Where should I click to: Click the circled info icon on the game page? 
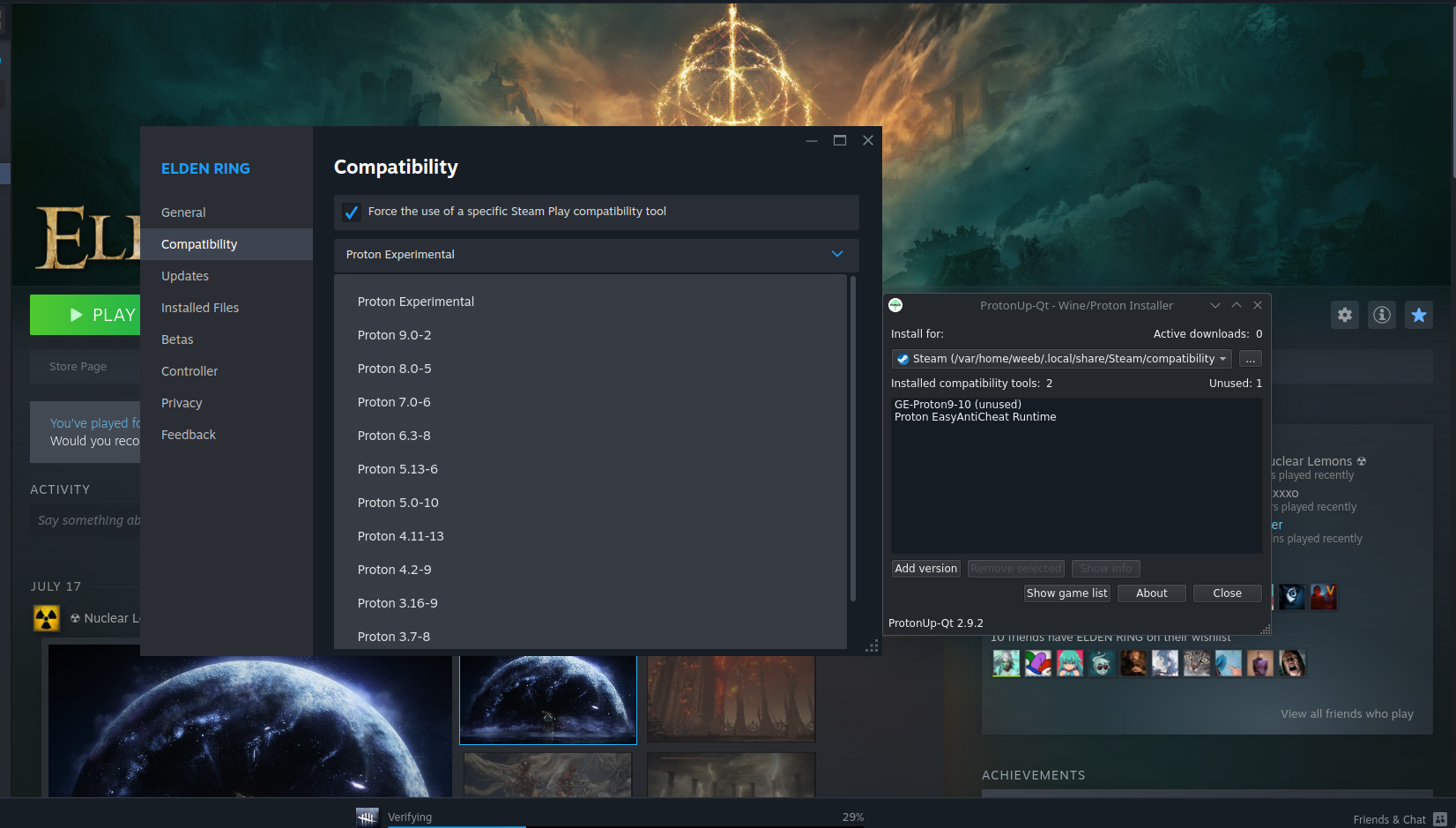(1382, 315)
